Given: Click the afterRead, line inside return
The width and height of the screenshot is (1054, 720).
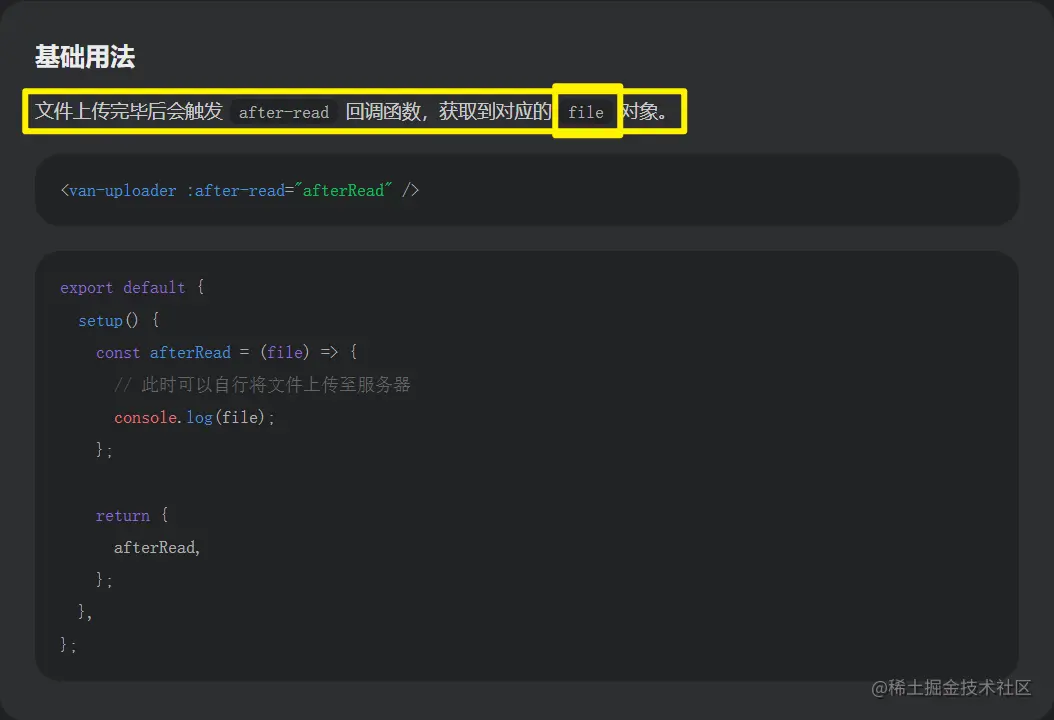Looking at the screenshot, I should (x=157, y=548).
